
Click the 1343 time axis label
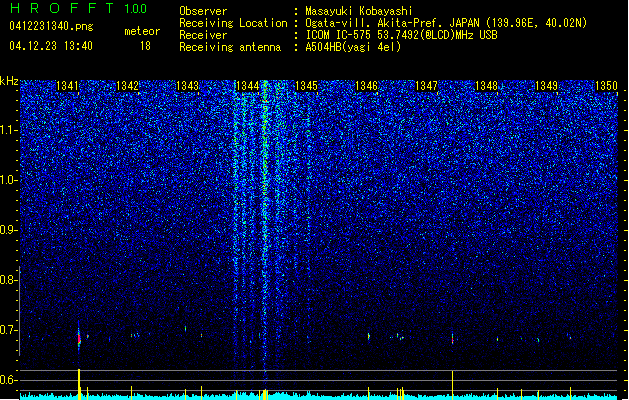click(x=187, y=86)
